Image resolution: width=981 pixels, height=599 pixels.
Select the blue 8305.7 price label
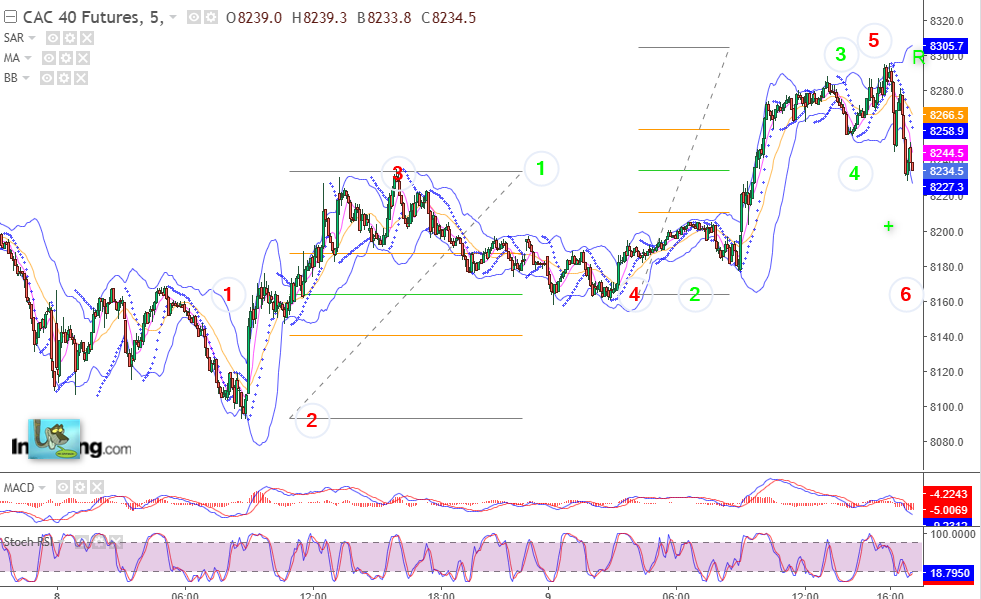947,46
